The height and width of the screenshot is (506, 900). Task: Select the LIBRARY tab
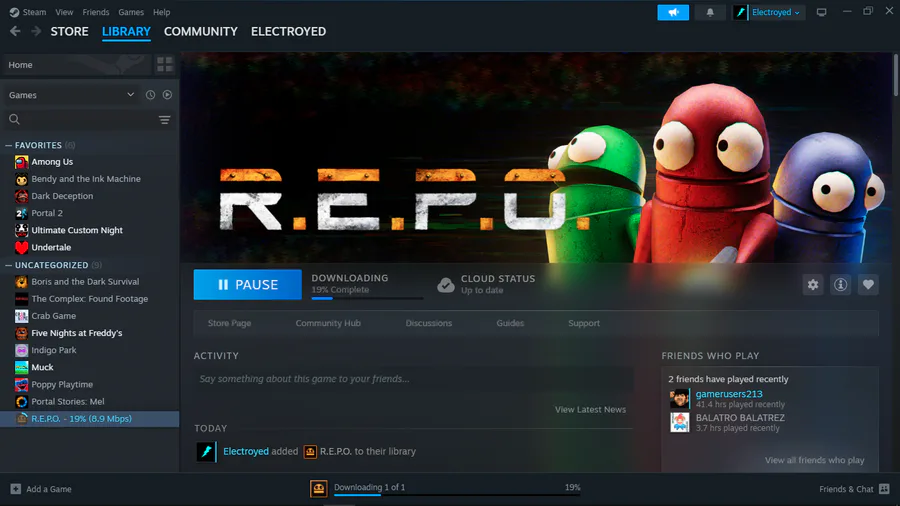[126, 32]
